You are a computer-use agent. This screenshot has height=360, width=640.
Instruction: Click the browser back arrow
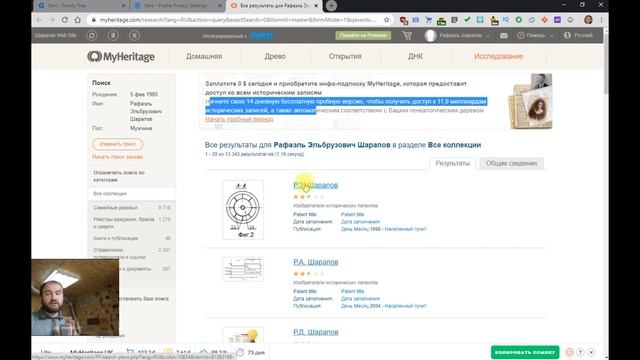[39, 20]
